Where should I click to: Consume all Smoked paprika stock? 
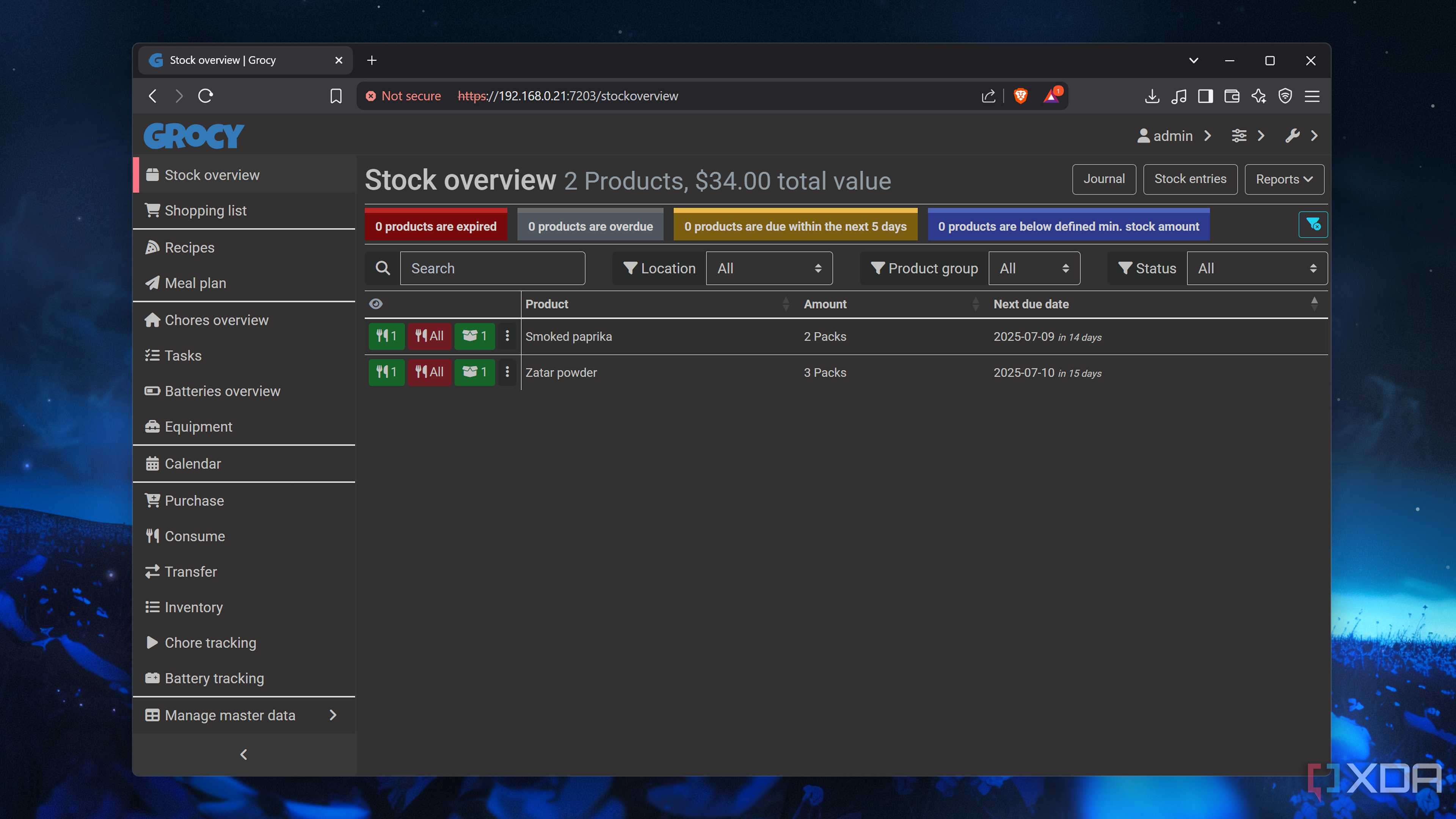pos(430,336)
